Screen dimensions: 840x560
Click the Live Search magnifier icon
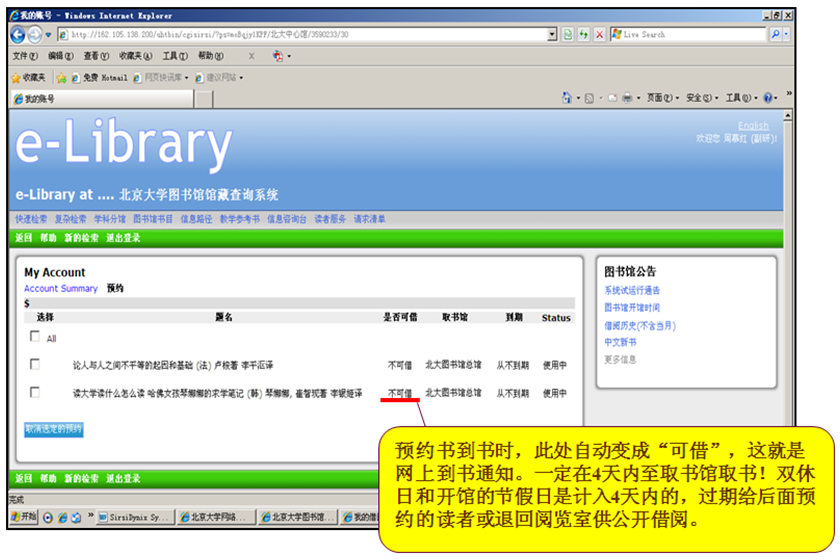click(775, 34)
